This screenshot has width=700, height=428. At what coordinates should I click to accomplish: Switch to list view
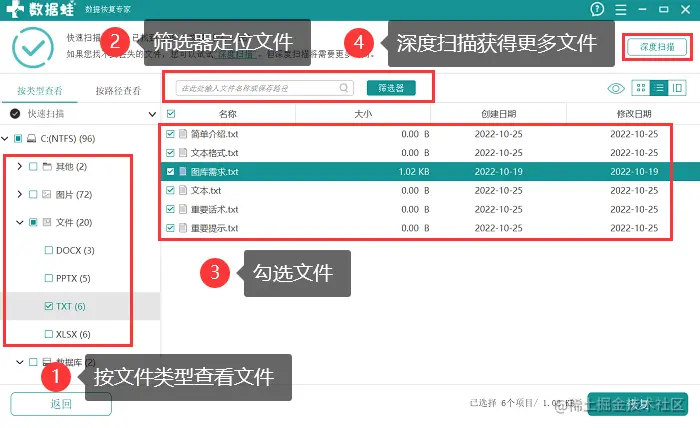(659, 88)
